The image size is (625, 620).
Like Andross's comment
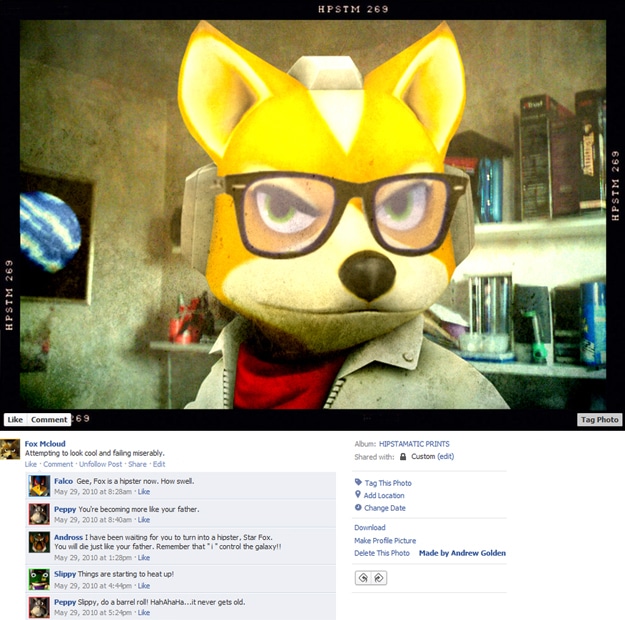144,558
